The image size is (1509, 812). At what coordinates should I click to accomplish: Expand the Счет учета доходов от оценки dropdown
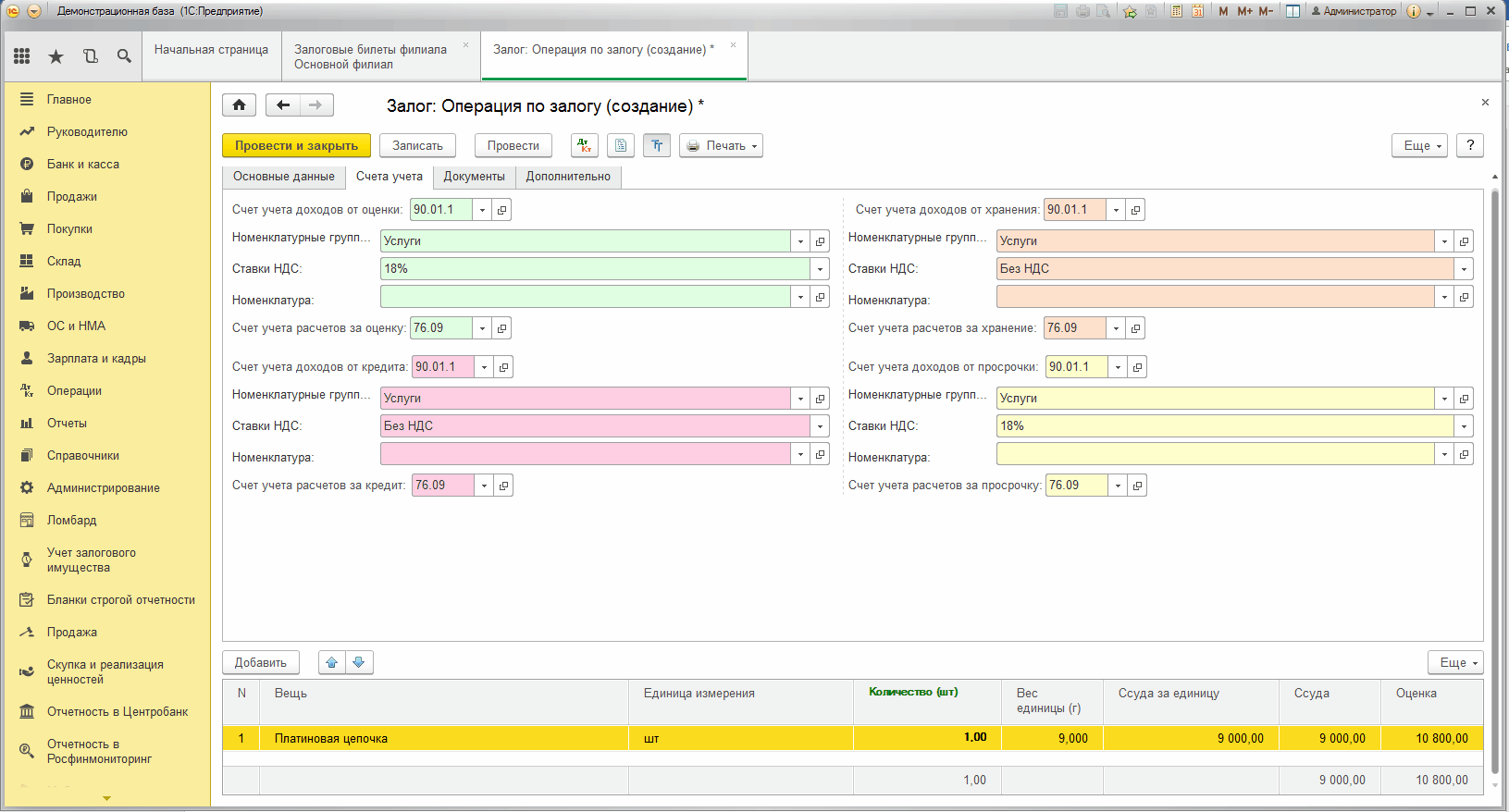(482, 210)
